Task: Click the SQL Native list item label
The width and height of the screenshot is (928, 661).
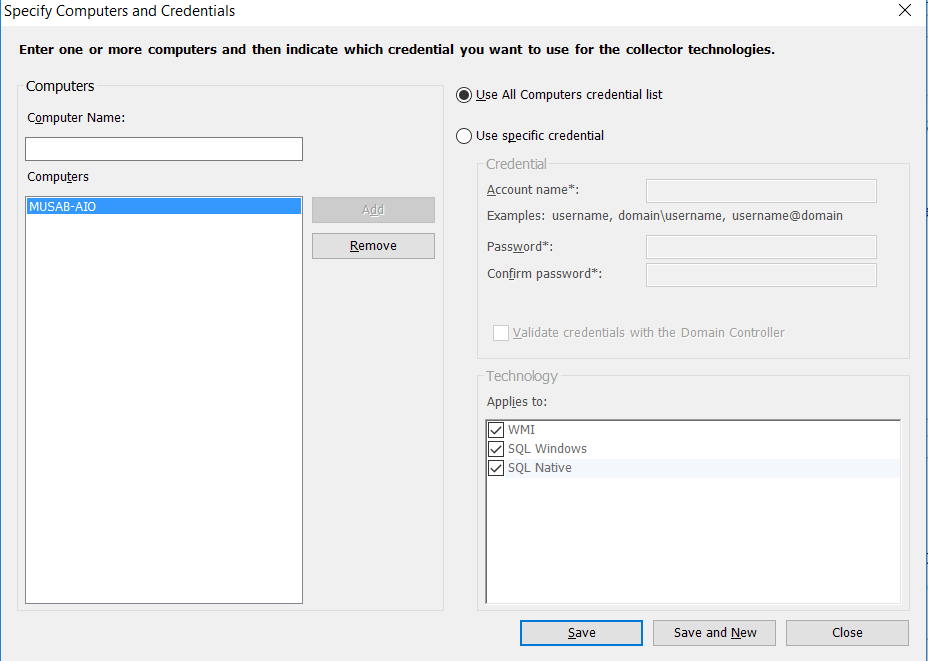Action: pos(540,468)
